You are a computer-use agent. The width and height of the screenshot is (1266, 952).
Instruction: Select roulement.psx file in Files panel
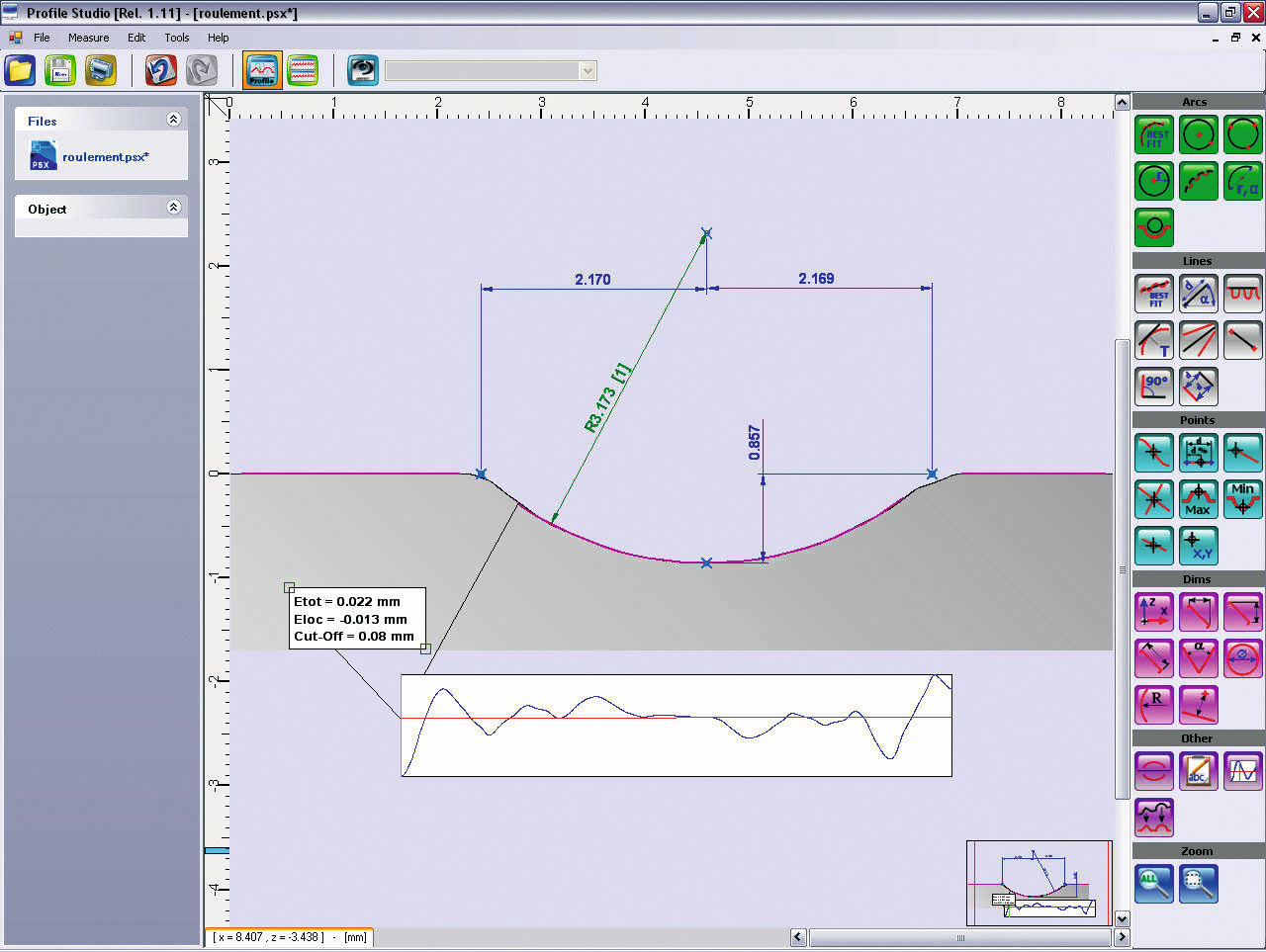[x=104, y=157]
